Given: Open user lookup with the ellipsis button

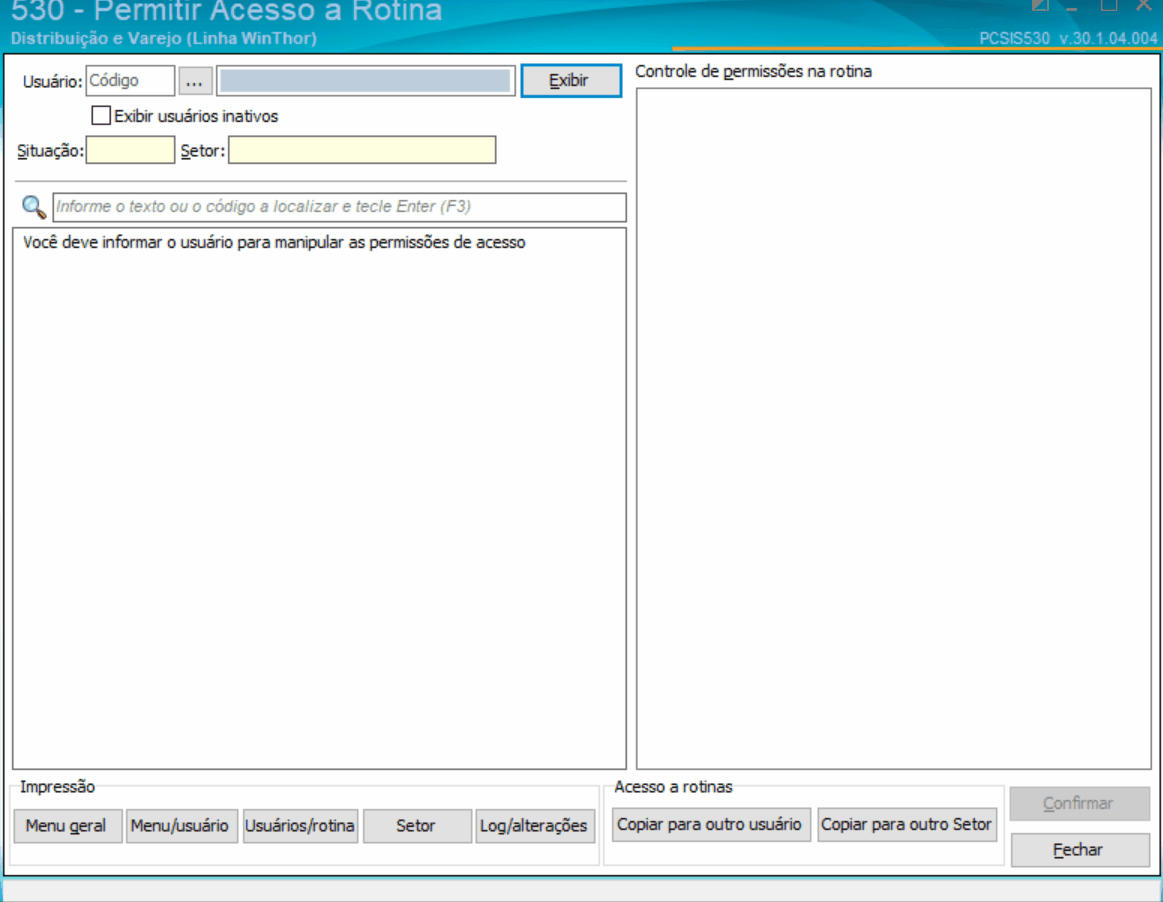Looking at the screenshot, I should point(195,81).
